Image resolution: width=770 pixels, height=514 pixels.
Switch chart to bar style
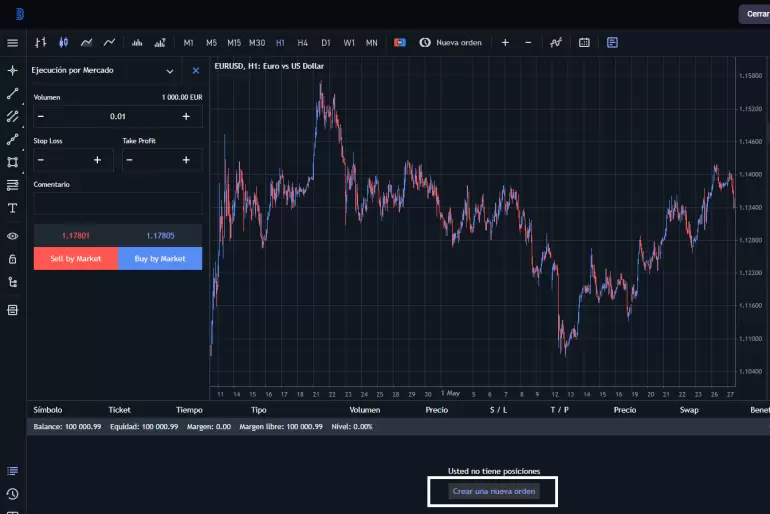point(41,43)
